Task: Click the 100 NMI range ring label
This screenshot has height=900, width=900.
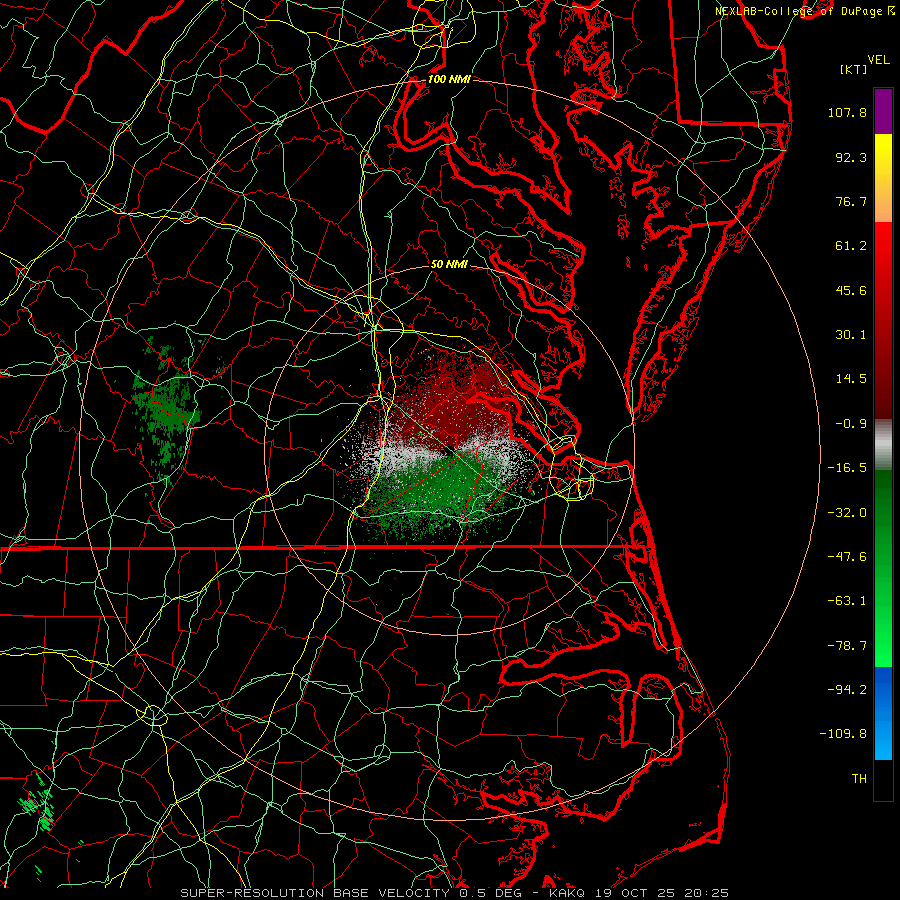Action: click(x=449, y=79)
